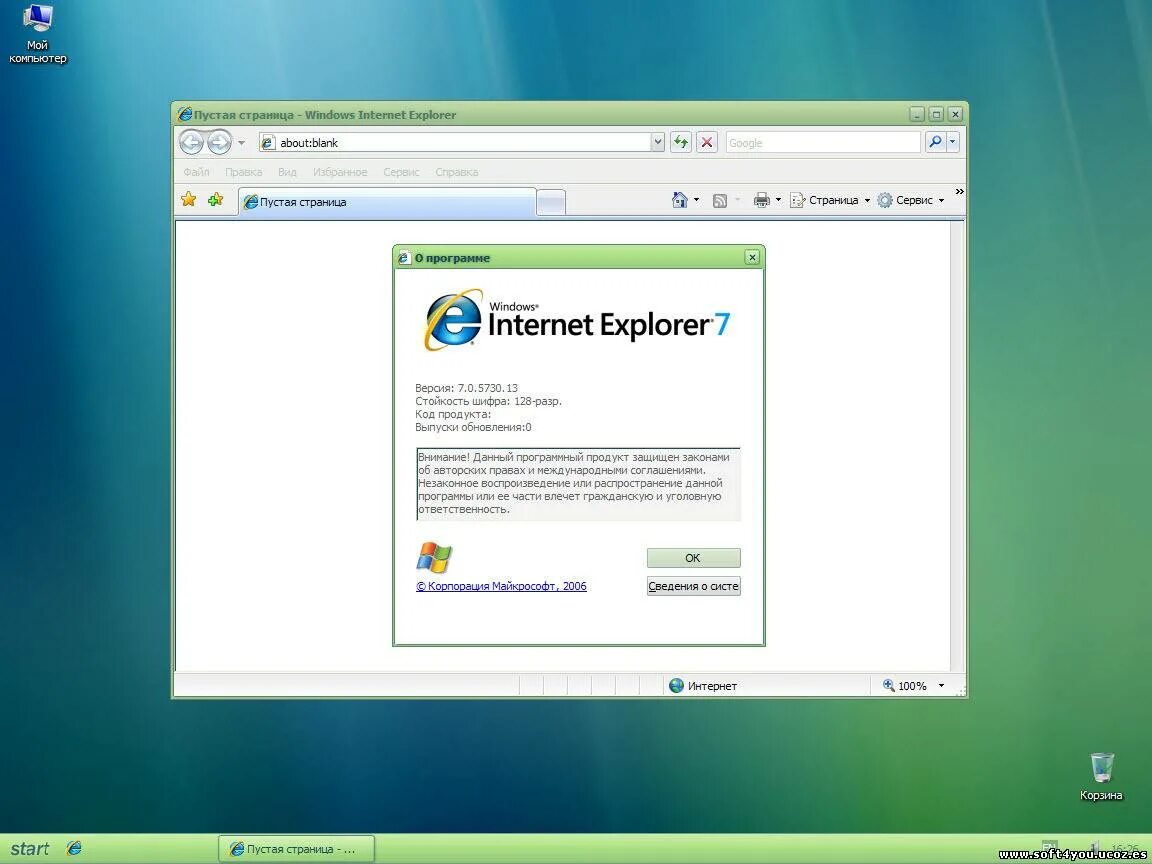
Task: Stop page loading with red X icon
Action: pos(707,142)
